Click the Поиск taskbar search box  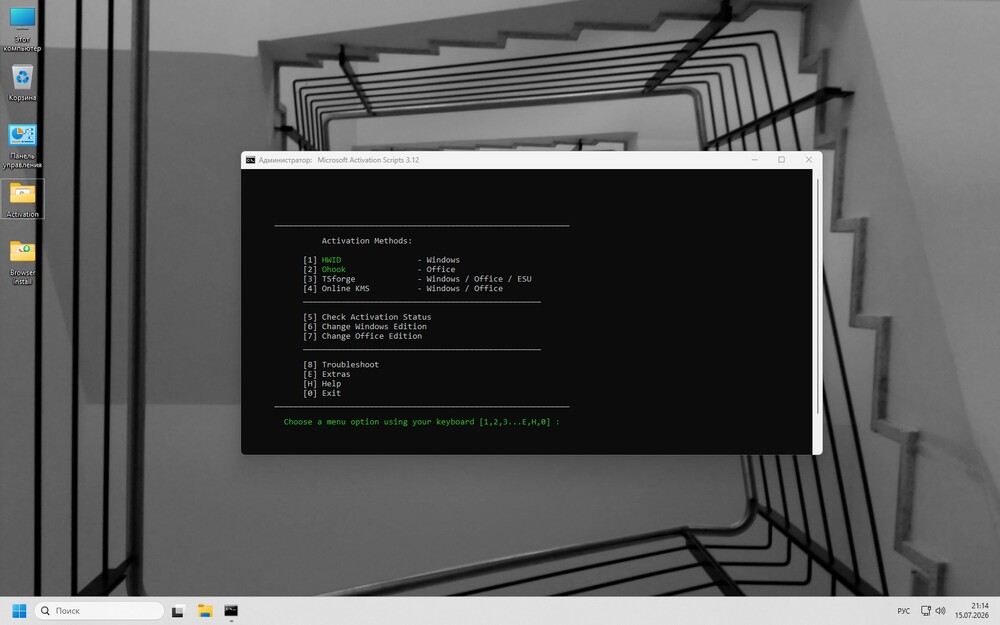(99, 610)
